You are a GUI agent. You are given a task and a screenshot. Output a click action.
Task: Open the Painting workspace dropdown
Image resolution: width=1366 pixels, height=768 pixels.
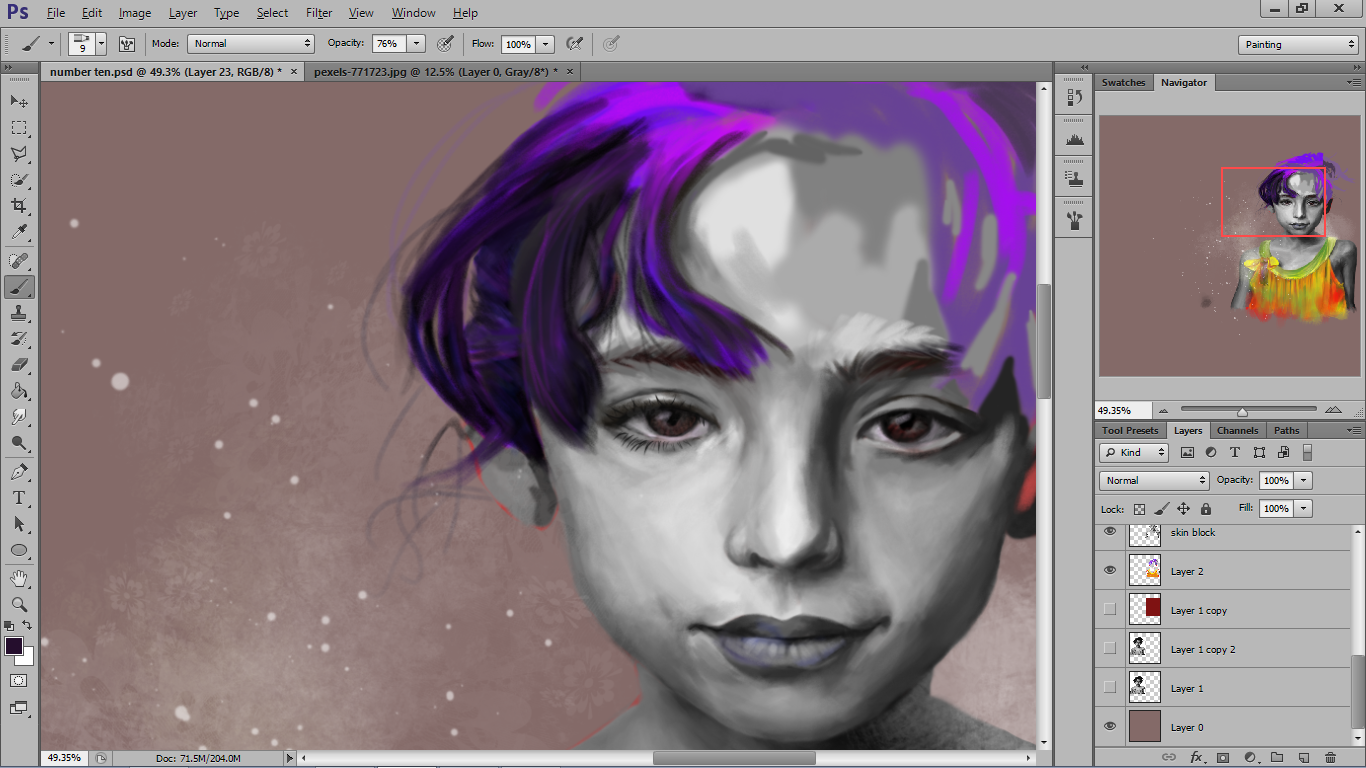(x=1298, y=44)
